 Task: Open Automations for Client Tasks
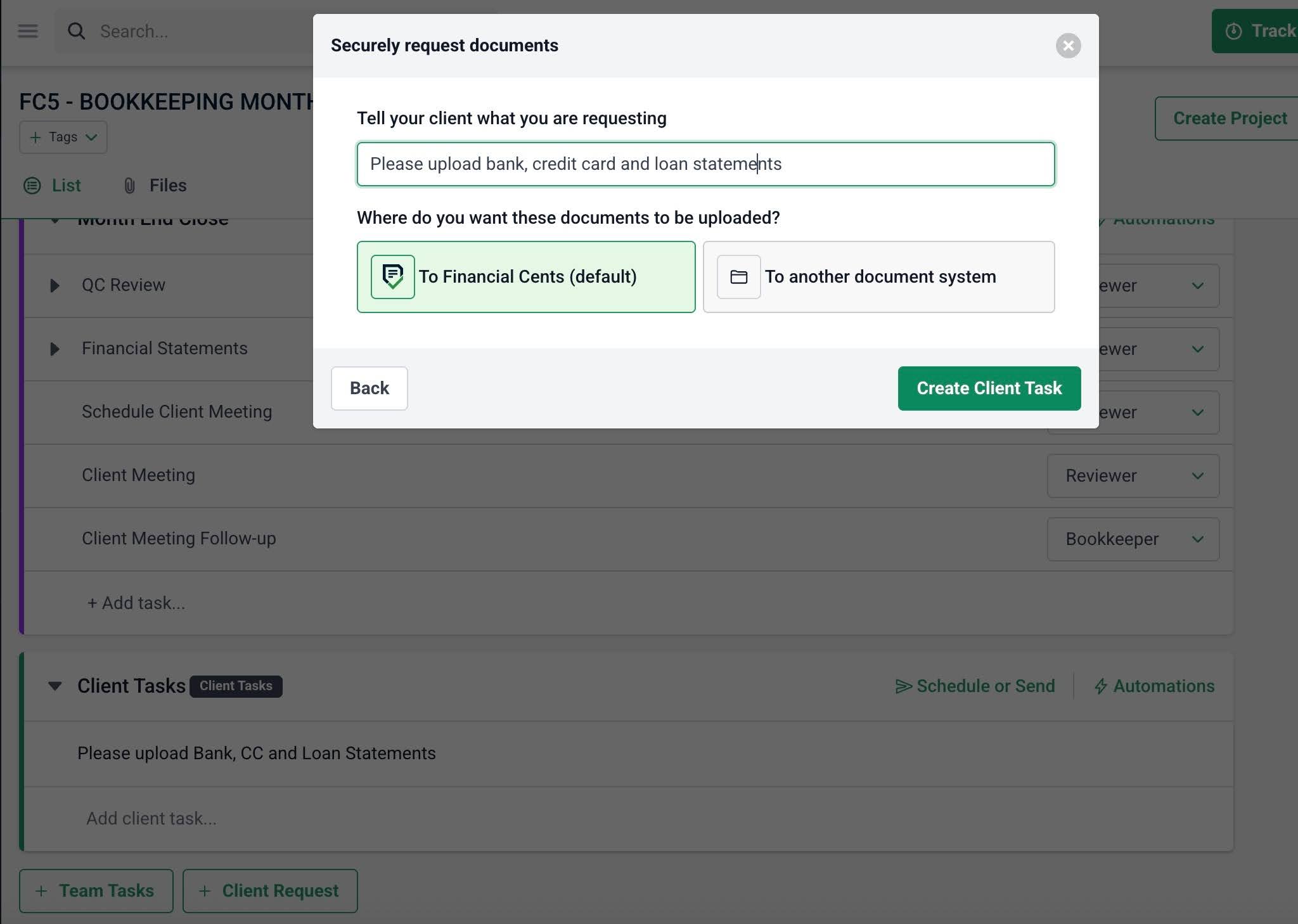(x=1154, y=686)
